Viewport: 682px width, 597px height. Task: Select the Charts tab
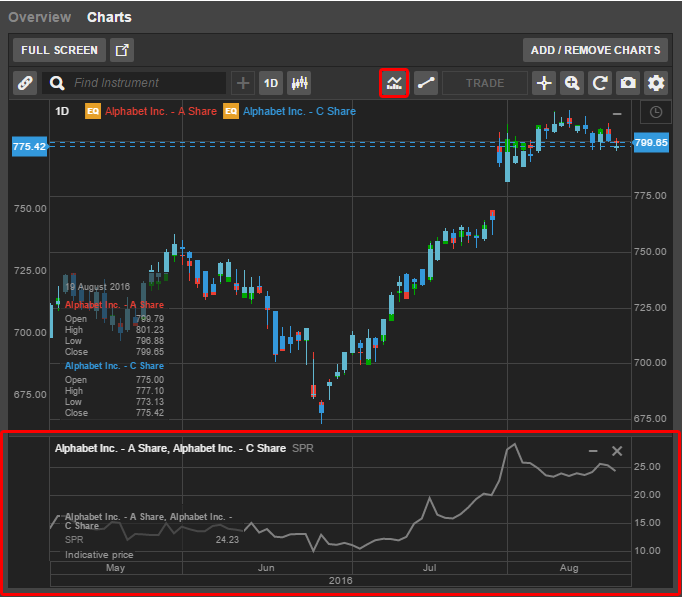click(109, 17)
